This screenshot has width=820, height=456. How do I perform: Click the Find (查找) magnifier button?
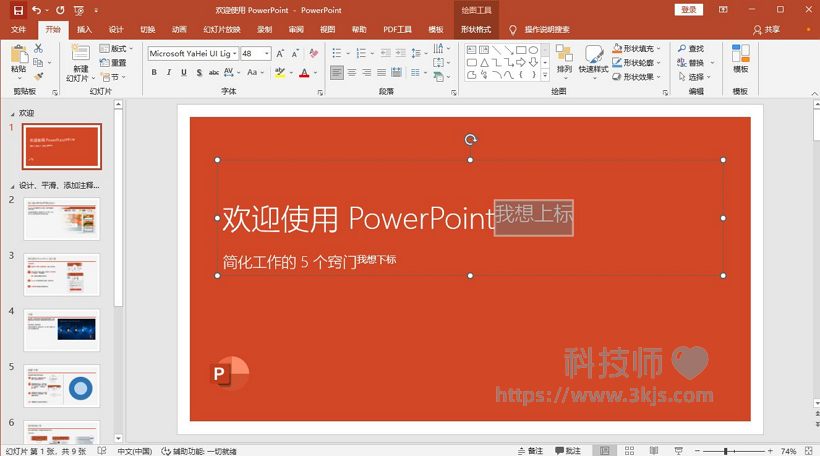(691, 49)
